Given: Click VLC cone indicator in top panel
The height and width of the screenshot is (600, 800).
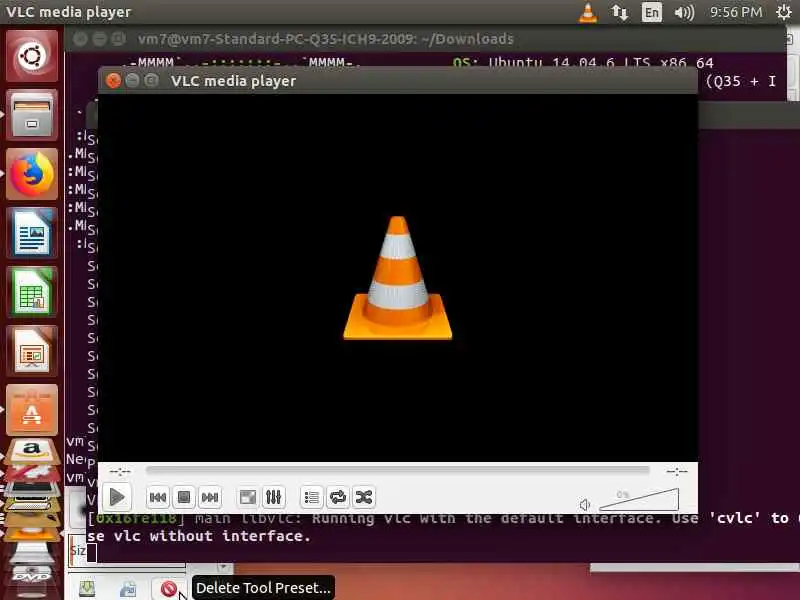Looking at the screenshot, I should click(588, 12).
